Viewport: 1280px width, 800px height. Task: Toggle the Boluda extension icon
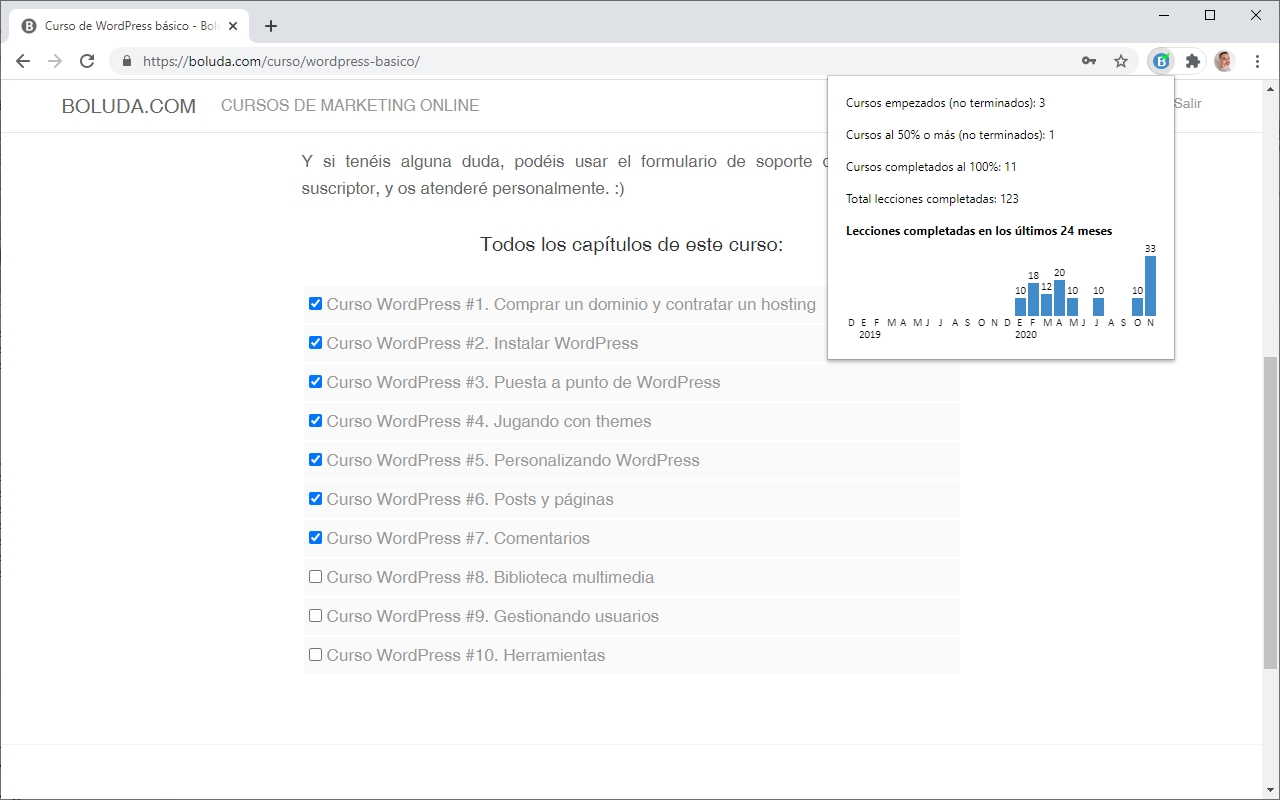tap(1161, 61)
